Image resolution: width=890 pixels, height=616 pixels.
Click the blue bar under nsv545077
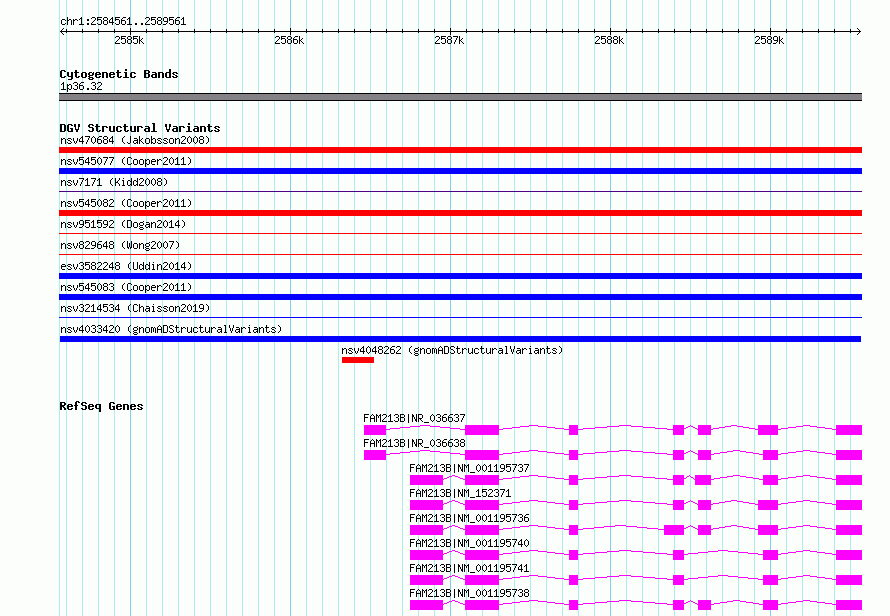(460, 171)
